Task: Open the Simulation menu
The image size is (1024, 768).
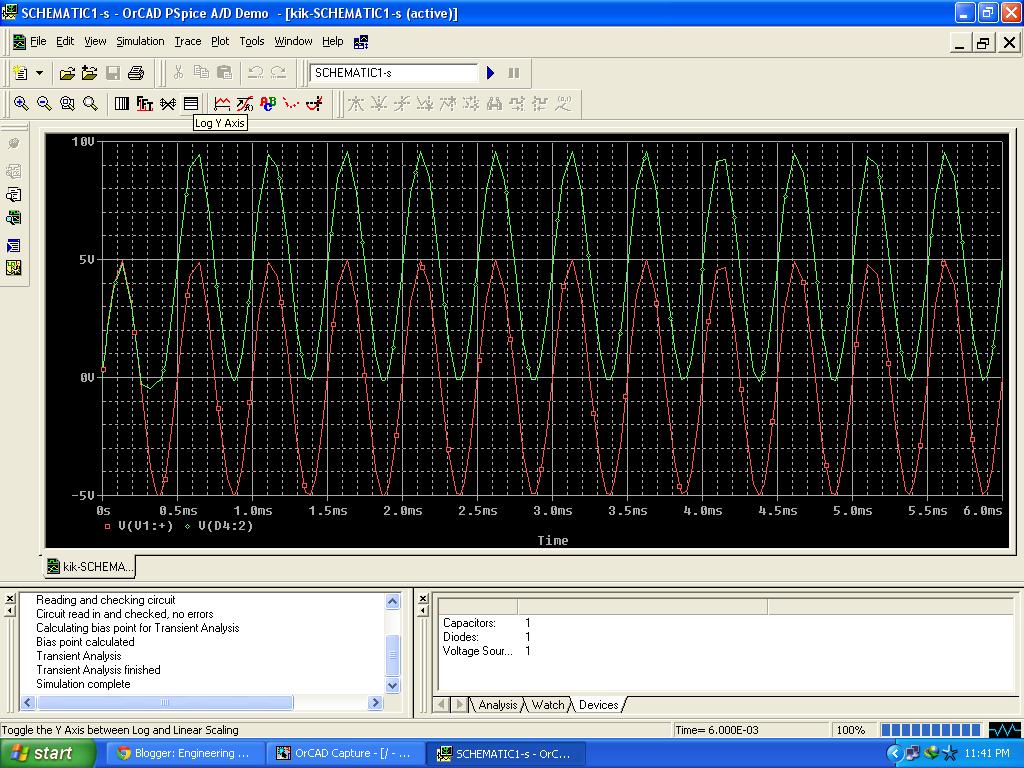Action: pyautogui.click(x=140, y=41)
